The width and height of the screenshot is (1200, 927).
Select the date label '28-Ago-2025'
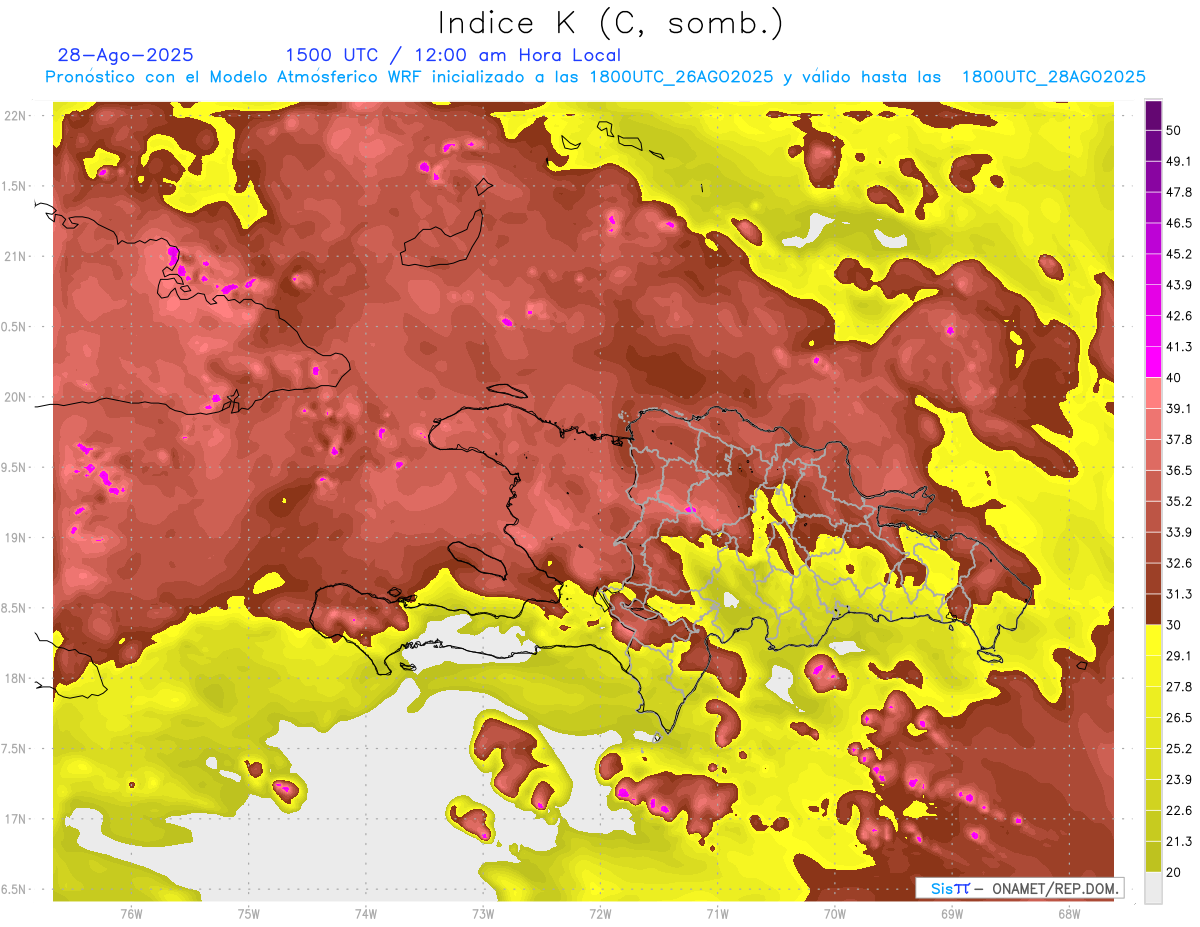coord(126,55)
